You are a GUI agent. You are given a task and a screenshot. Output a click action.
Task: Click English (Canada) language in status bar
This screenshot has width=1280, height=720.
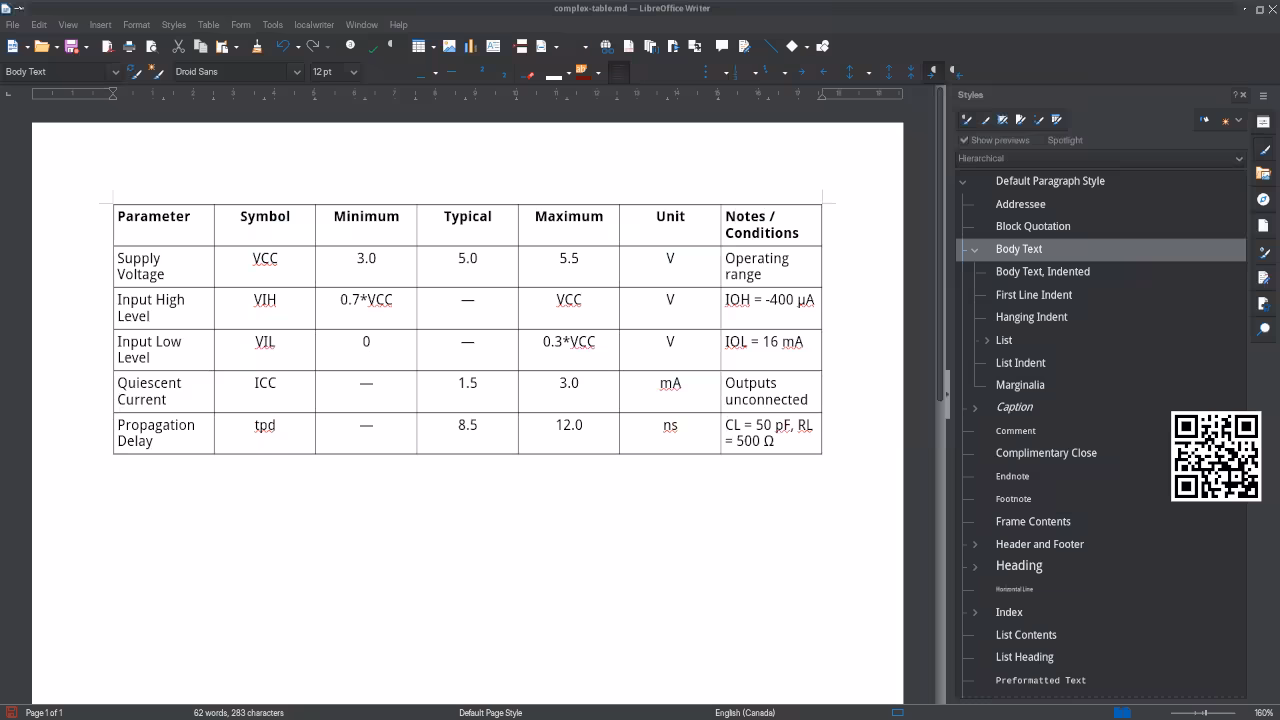[x=744, y=713]
